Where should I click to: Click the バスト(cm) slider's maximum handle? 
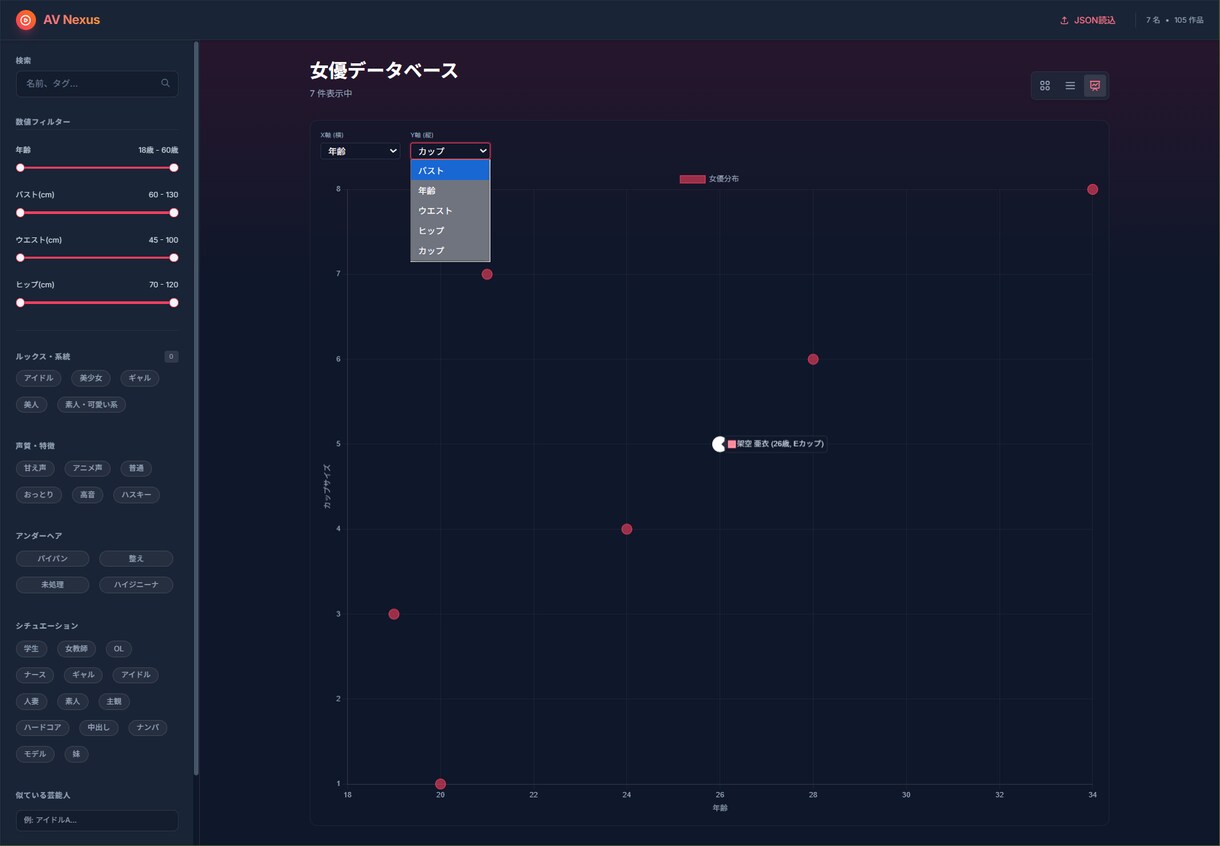[174, 213]
